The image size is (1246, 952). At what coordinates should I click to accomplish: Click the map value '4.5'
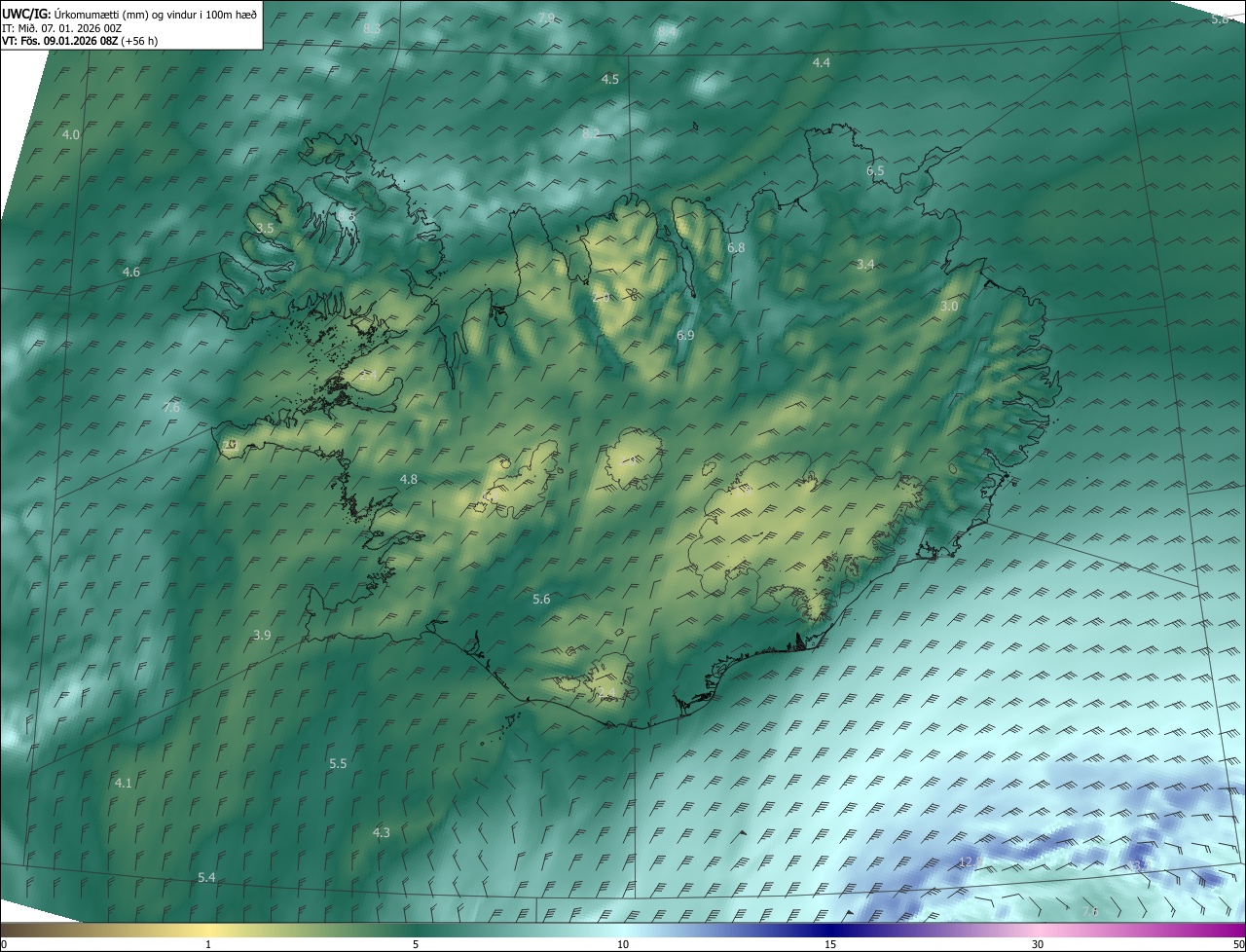(610, 79)
